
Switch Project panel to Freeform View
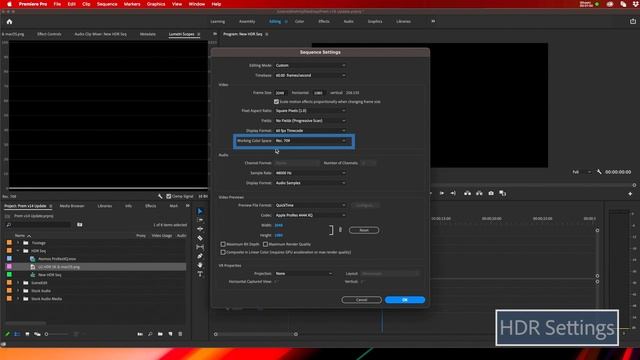[x=37, y=334]
